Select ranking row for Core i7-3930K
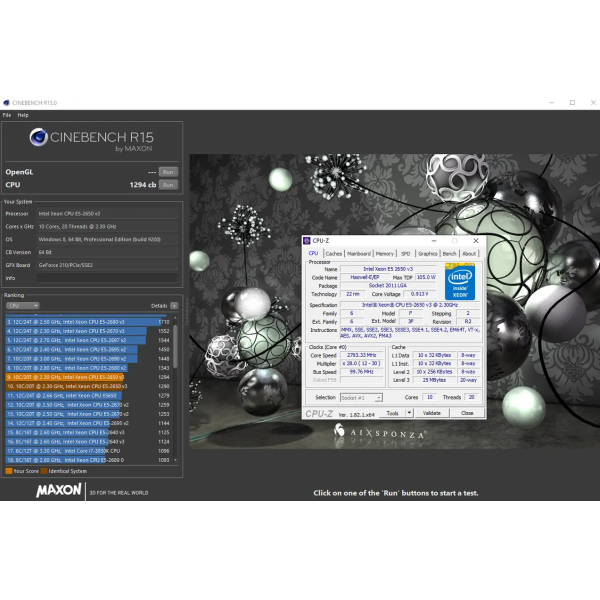 click(88, 451)
